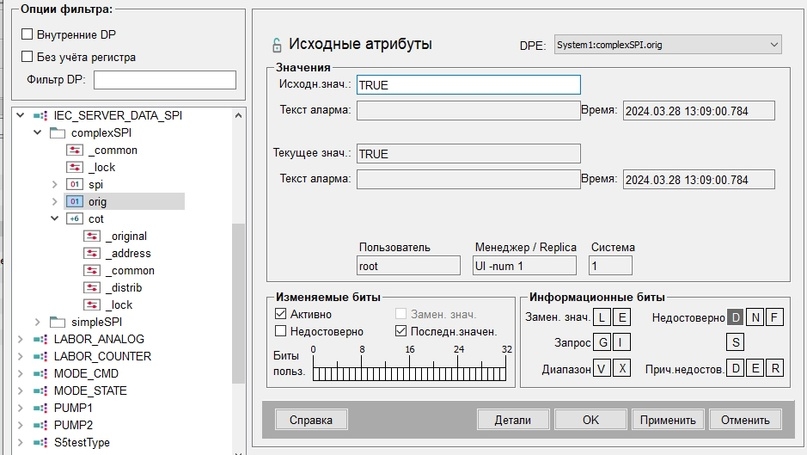Click the _address config icon
Viewport: 807px width, 455px height.
92,253
